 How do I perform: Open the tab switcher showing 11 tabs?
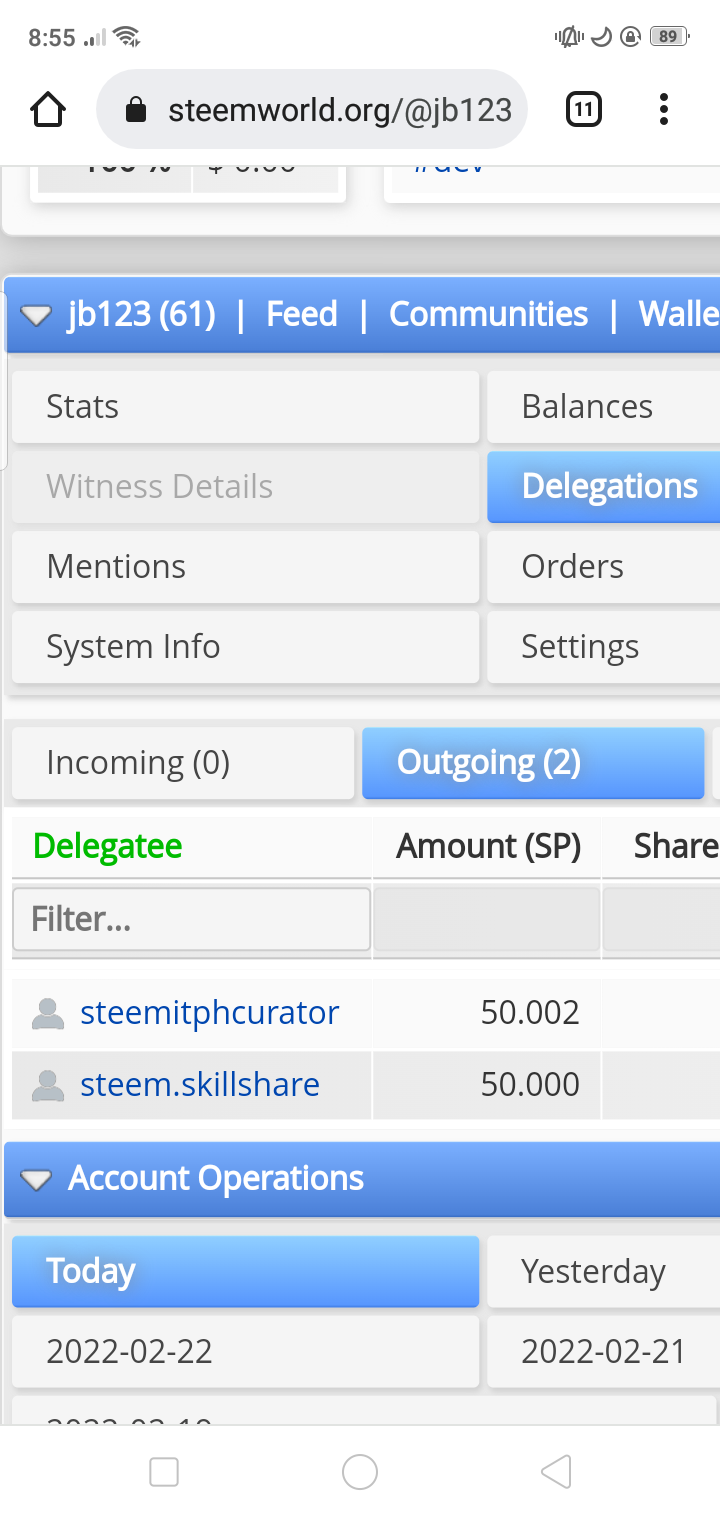(x=584, y=109)
